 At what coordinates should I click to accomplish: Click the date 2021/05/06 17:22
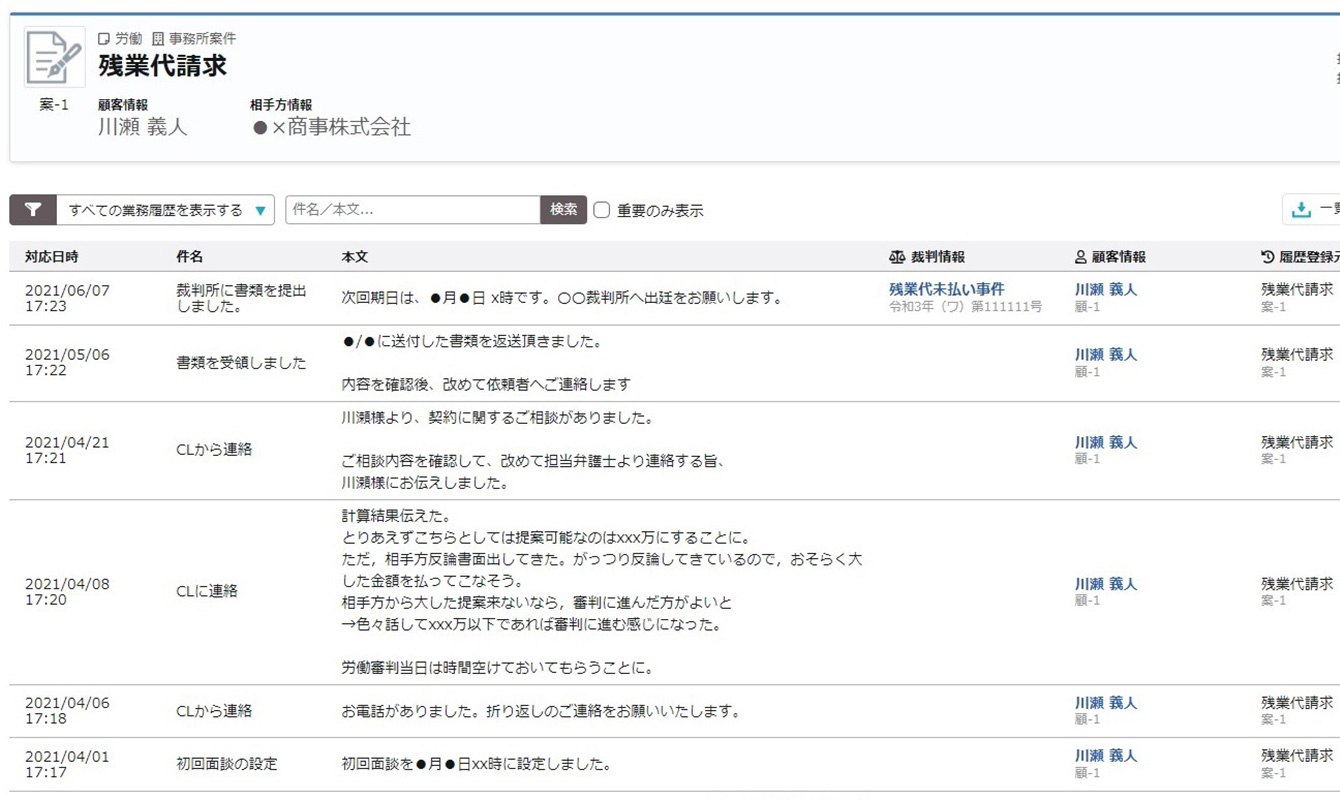click(67, 363)
